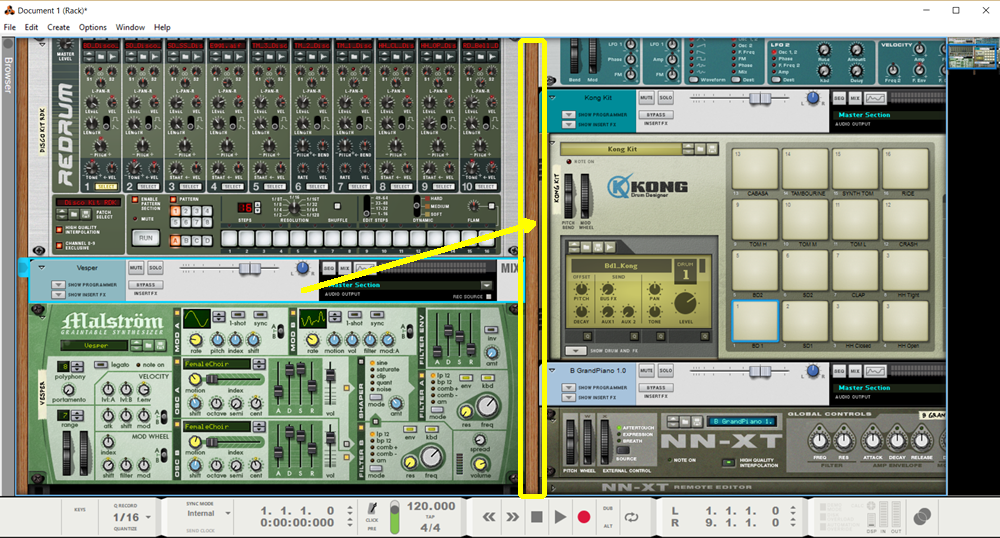This screenshot has width=1000, height=538.
Task: Hit the selected Kong pad 1 BD1
Action: tap(756, 321)
